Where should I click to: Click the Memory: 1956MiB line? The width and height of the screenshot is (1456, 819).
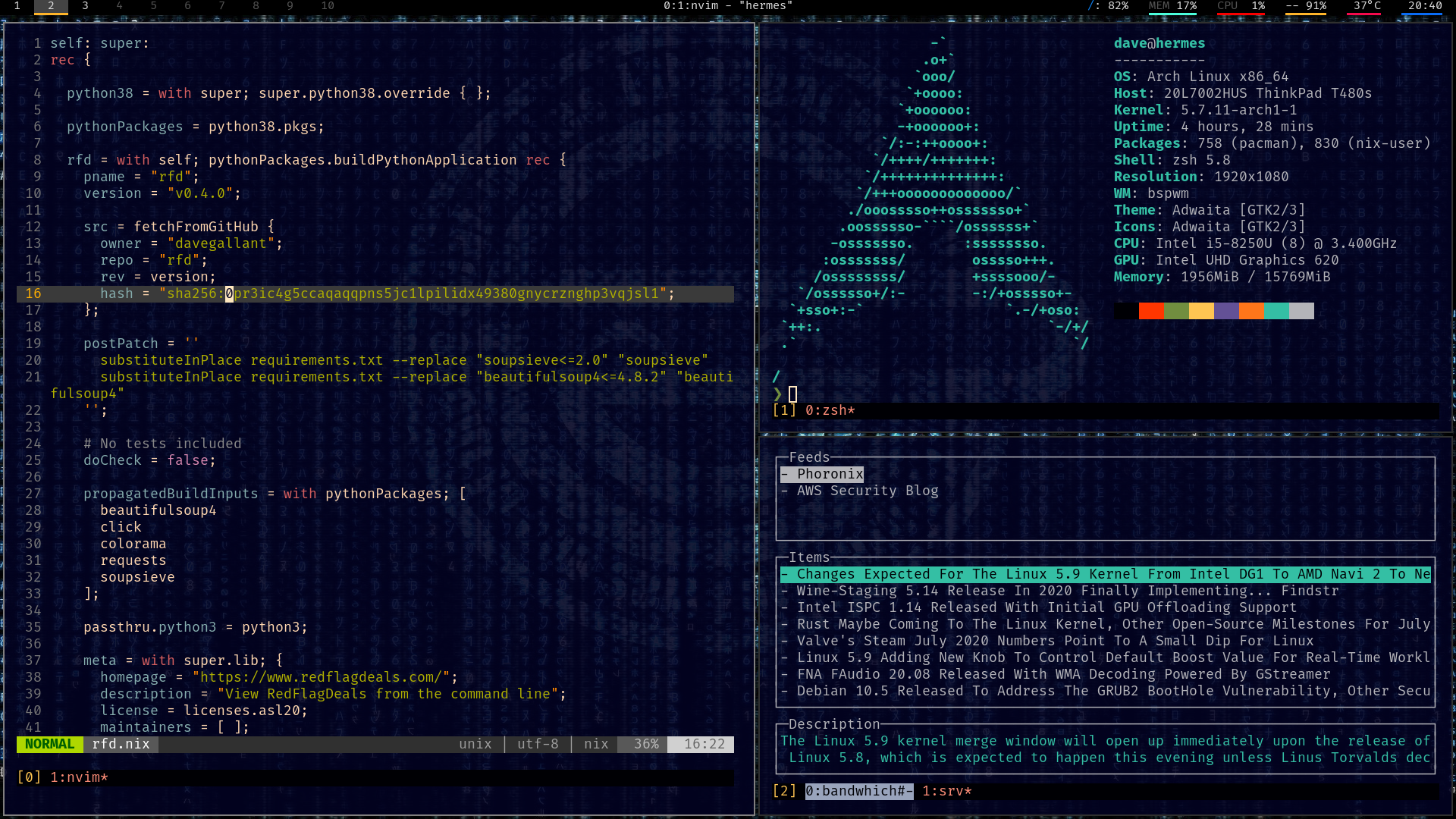pos(1222,277)
